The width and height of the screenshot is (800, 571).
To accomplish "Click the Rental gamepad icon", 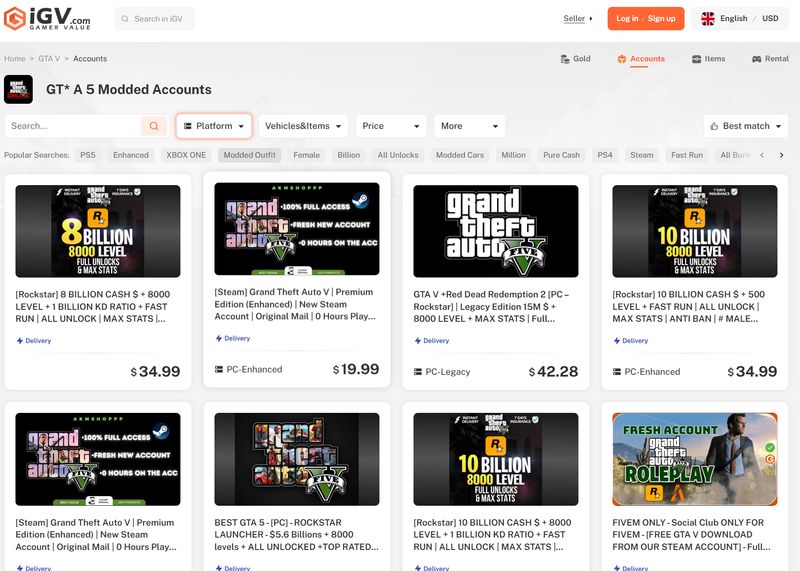I will 757,59.
